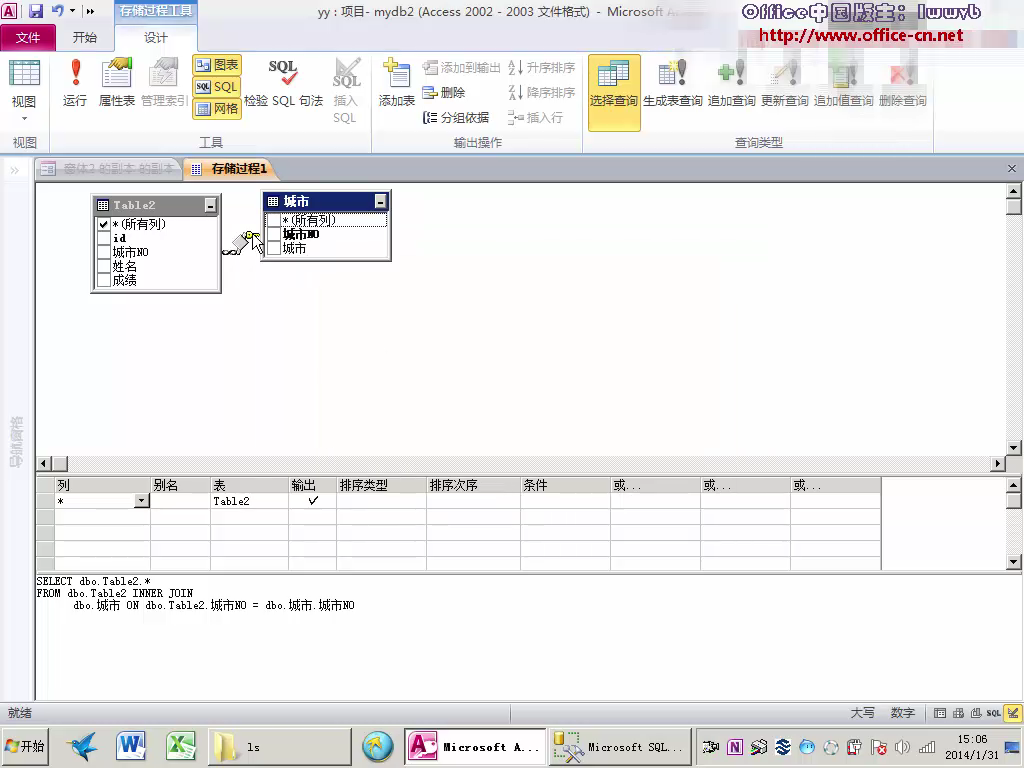Choose 追加值查询 append values query

point(843,84)
